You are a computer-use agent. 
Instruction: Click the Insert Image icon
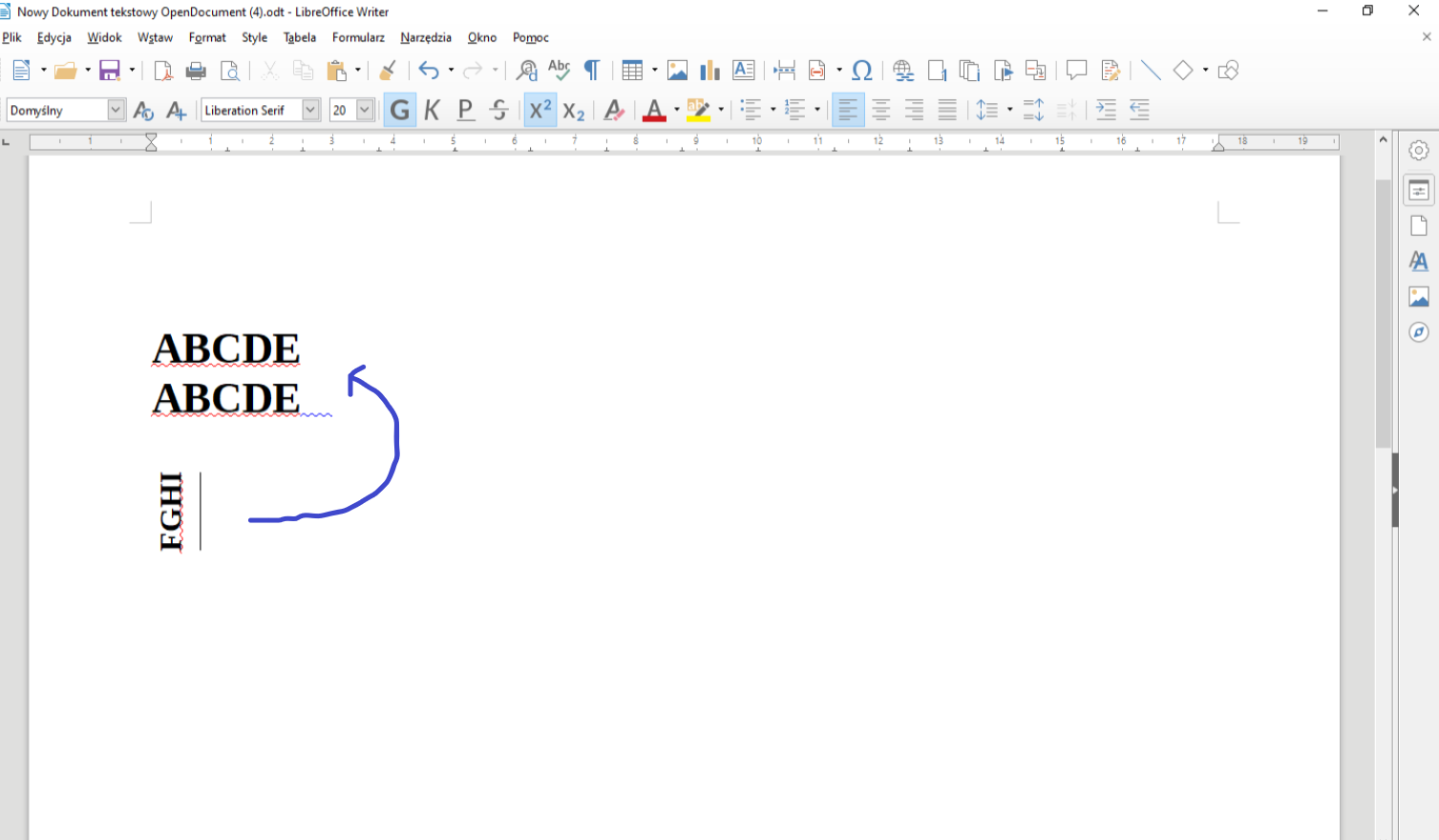coord(677,71)
